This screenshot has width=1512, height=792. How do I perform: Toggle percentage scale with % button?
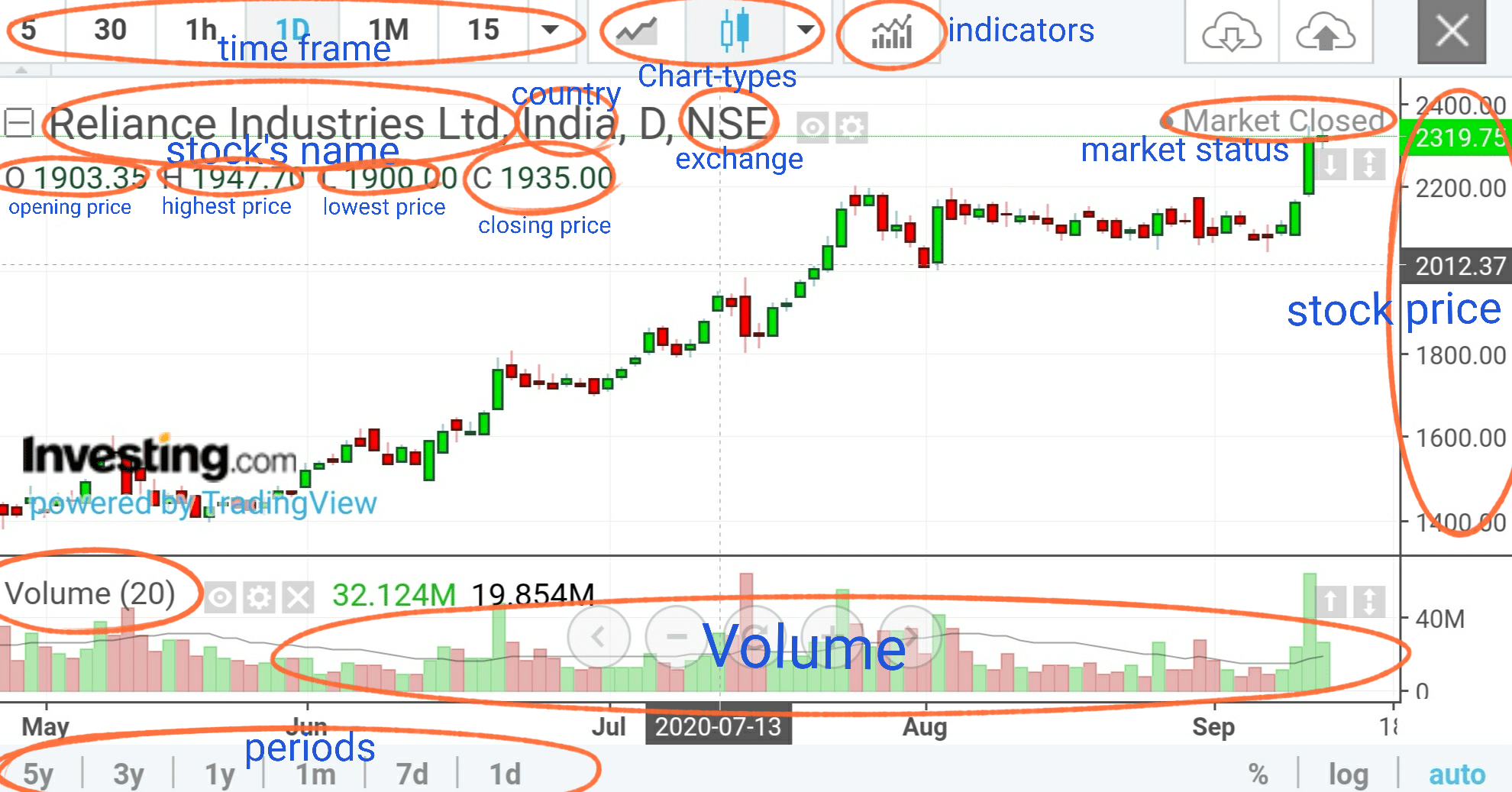pos(1258,774)
